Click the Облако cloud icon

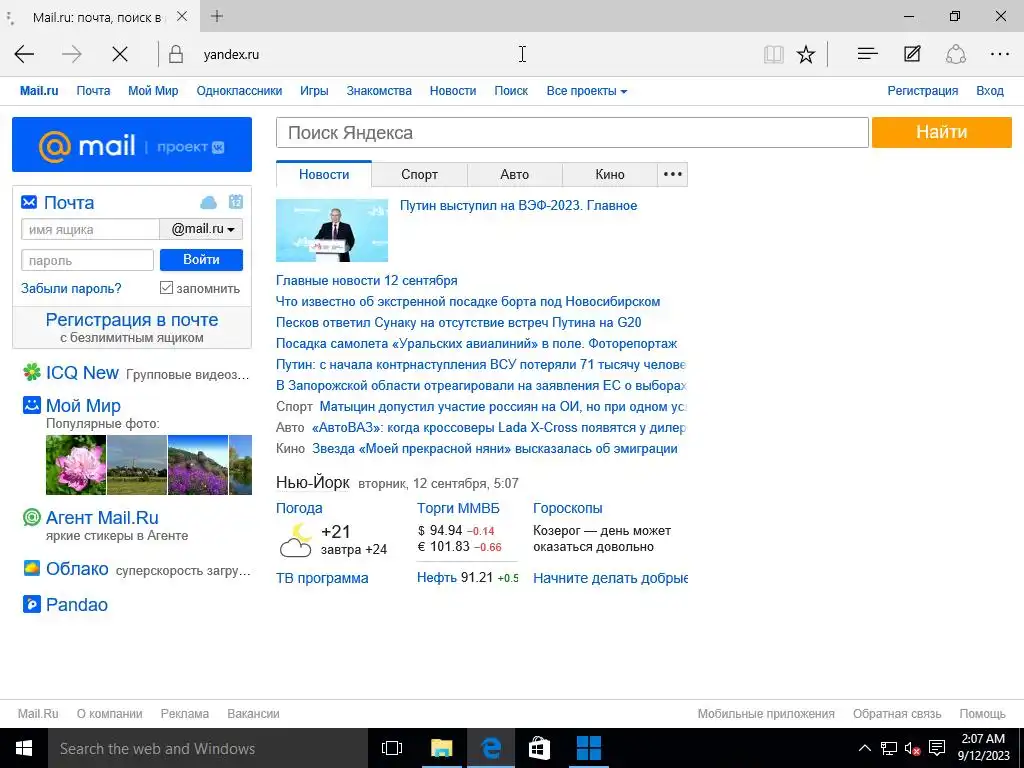point(31,568)
